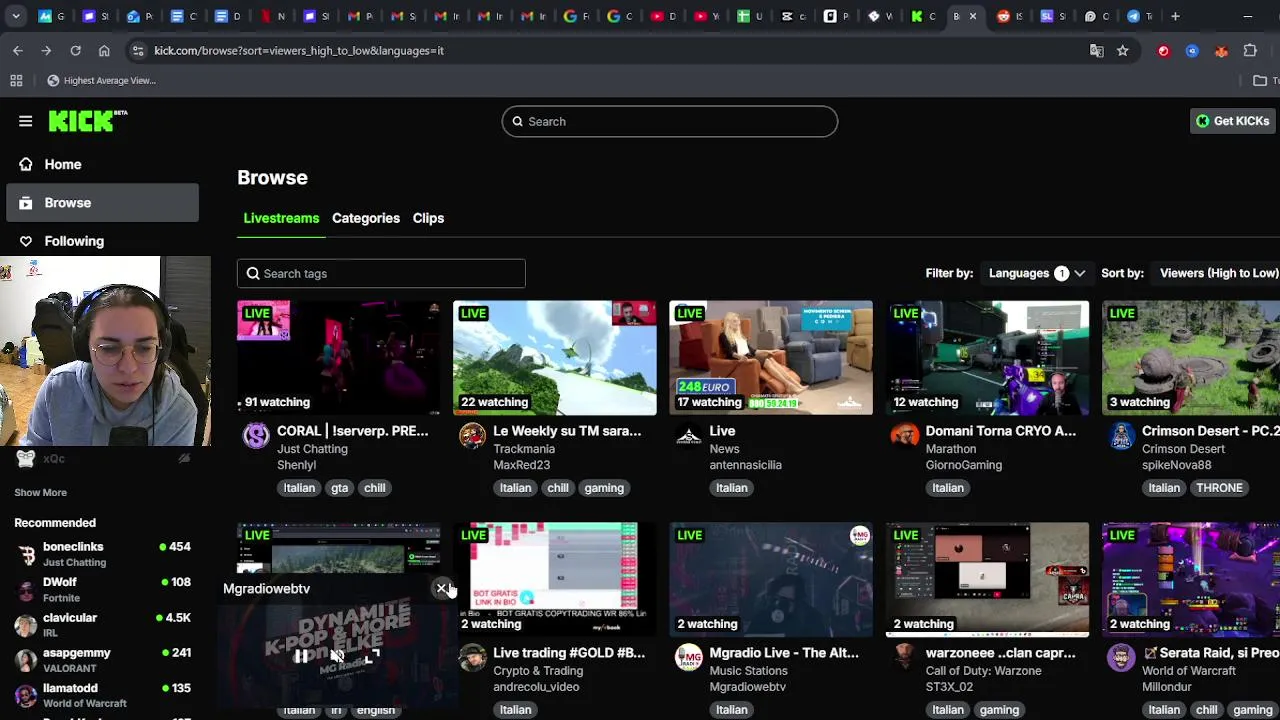Image resolution: width=1280 pixels, height=720 pixels.
Task: Switch to the Clips tab
Action: point(428,218)
